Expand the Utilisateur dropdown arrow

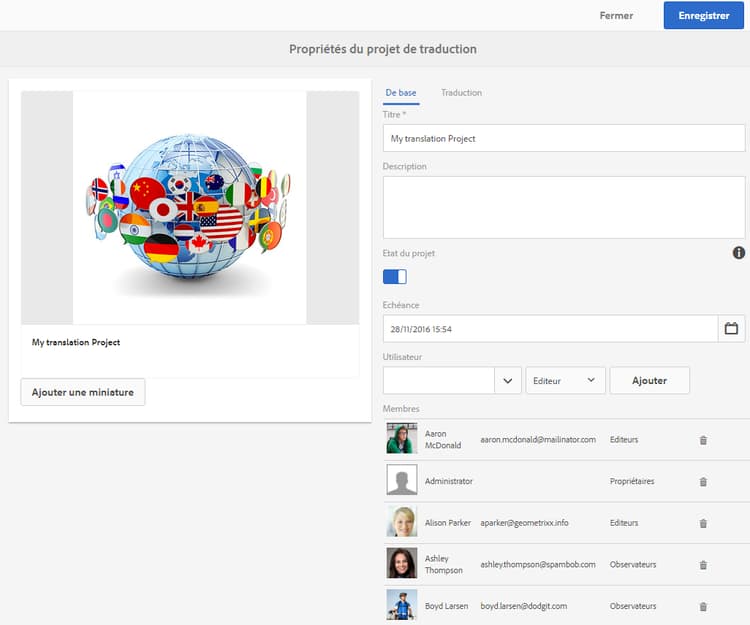507,381
